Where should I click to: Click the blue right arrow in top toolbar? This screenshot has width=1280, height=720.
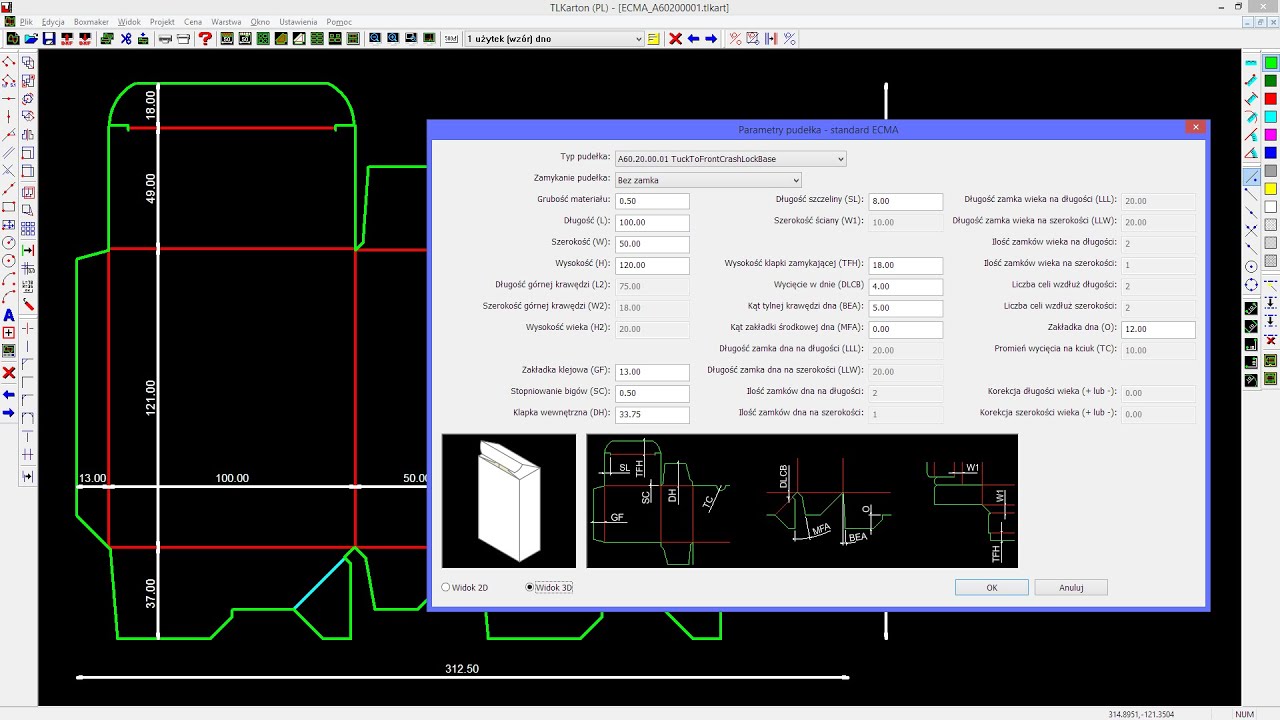[x=711, y=39]
